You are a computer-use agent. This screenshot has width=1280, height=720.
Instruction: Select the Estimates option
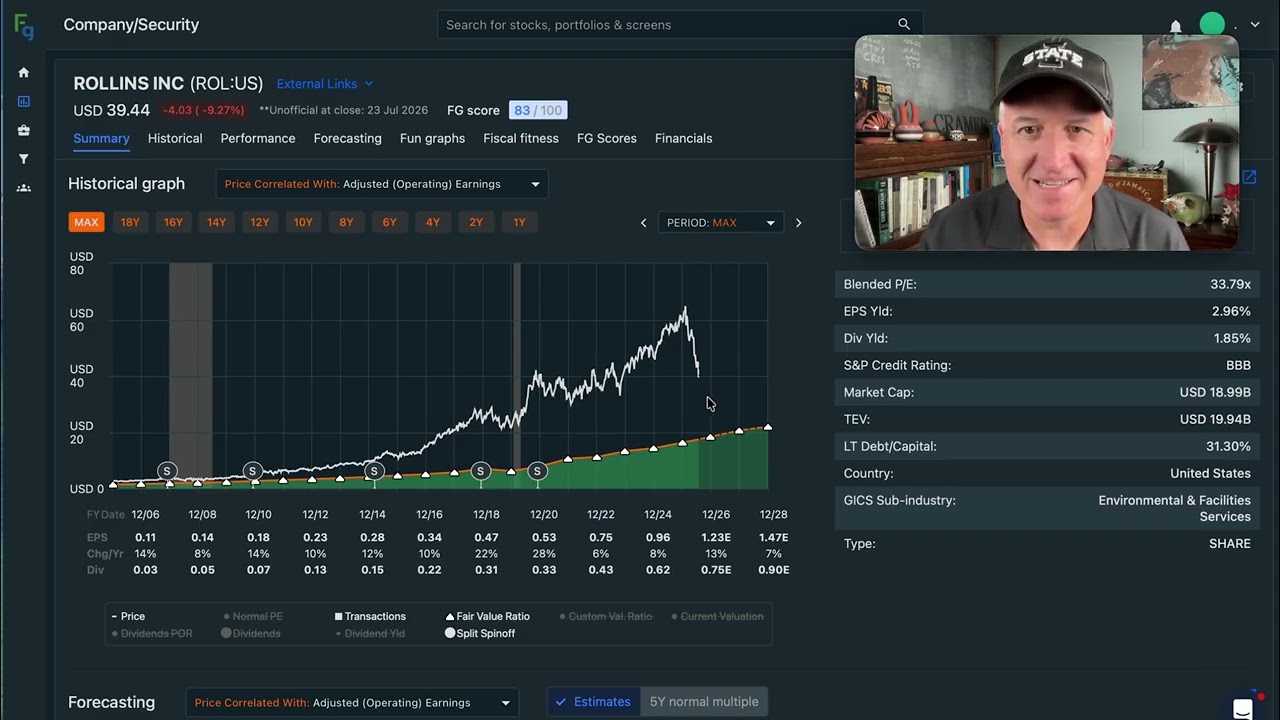(593, 702)
